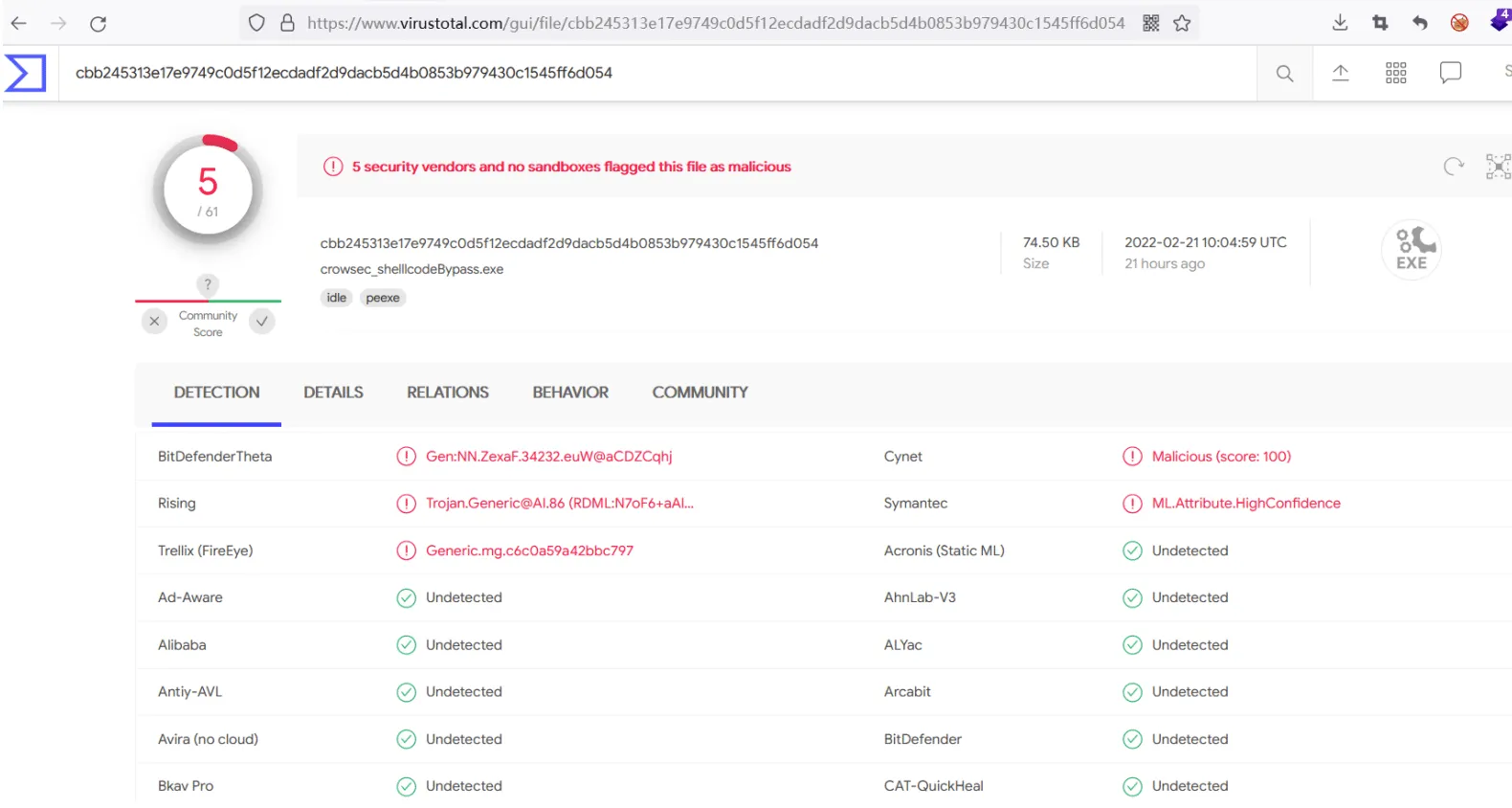Click the VirusTotal sigma logo
1512x808 pixels.
coord(26,73)
